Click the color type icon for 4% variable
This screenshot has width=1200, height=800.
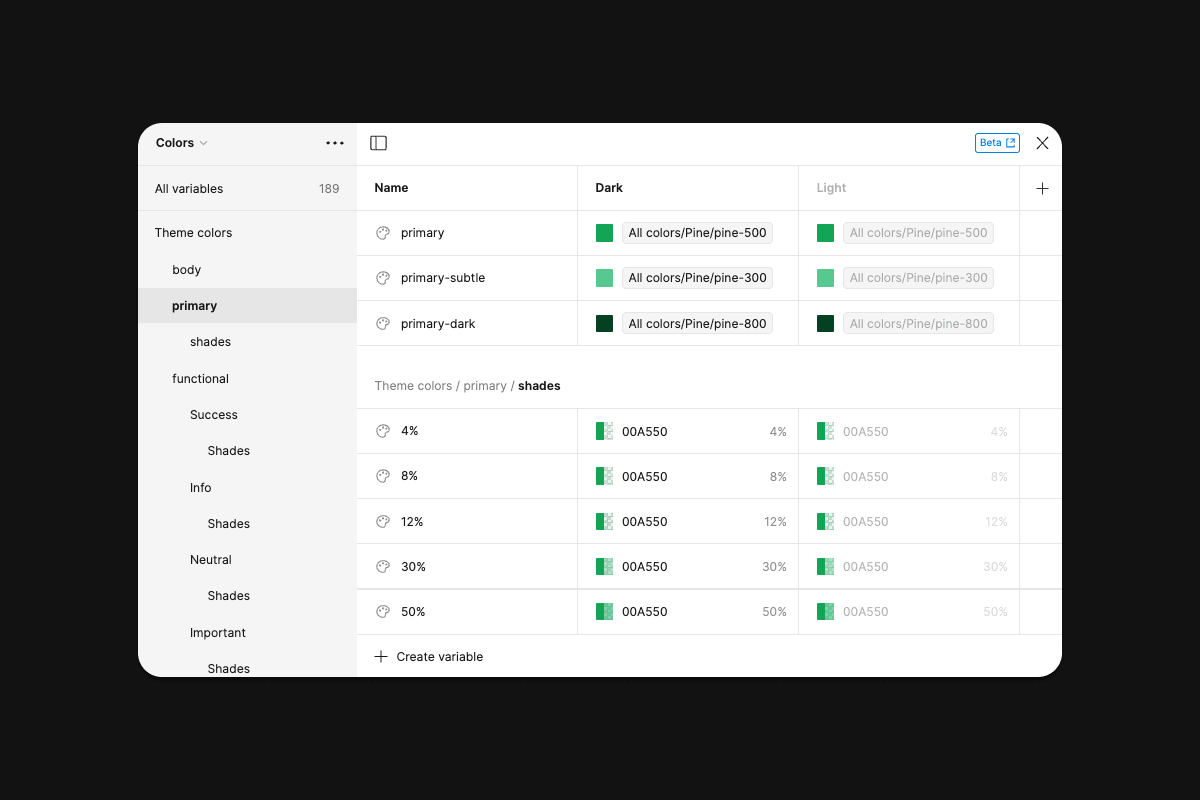(x=382, y=431)
